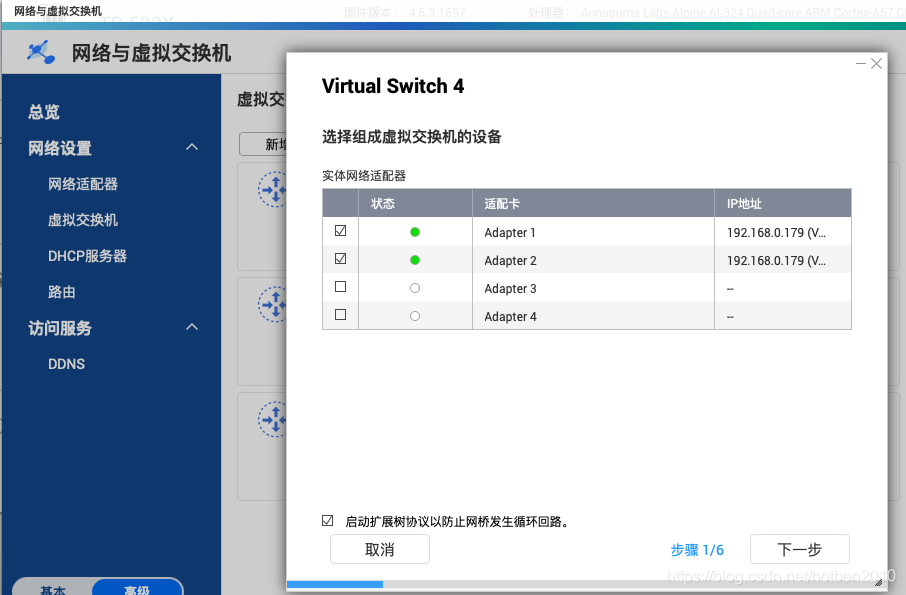
Task: Click the Adapter 4 name cell
Action: 593,316
